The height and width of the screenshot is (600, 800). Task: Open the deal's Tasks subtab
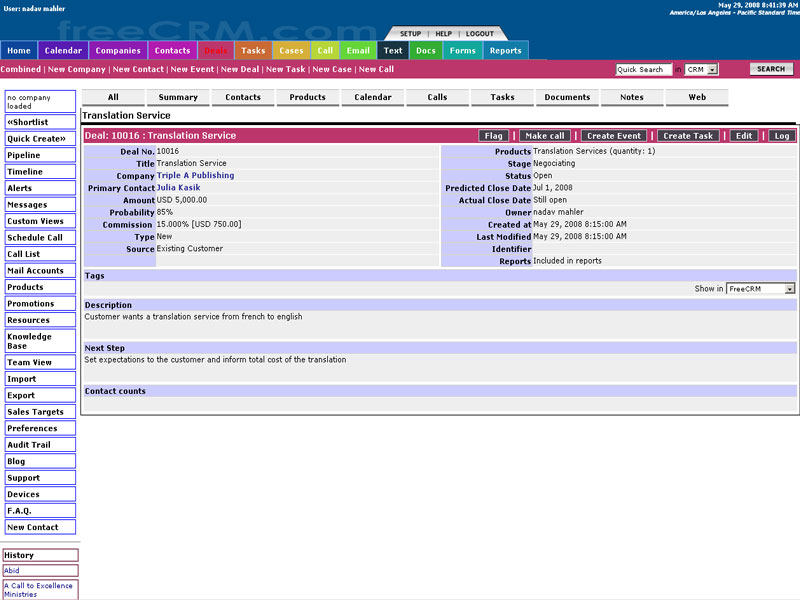click(x=503, y=97)
